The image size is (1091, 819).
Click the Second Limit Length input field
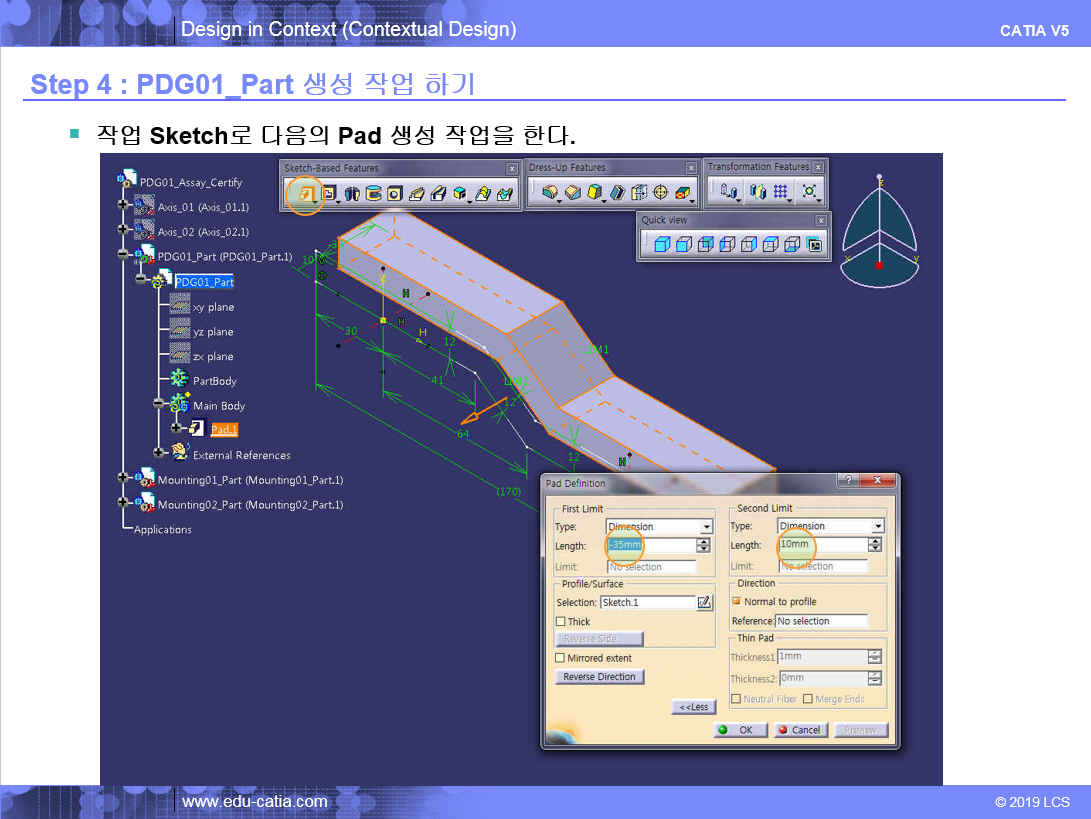(x=821, y=545)
